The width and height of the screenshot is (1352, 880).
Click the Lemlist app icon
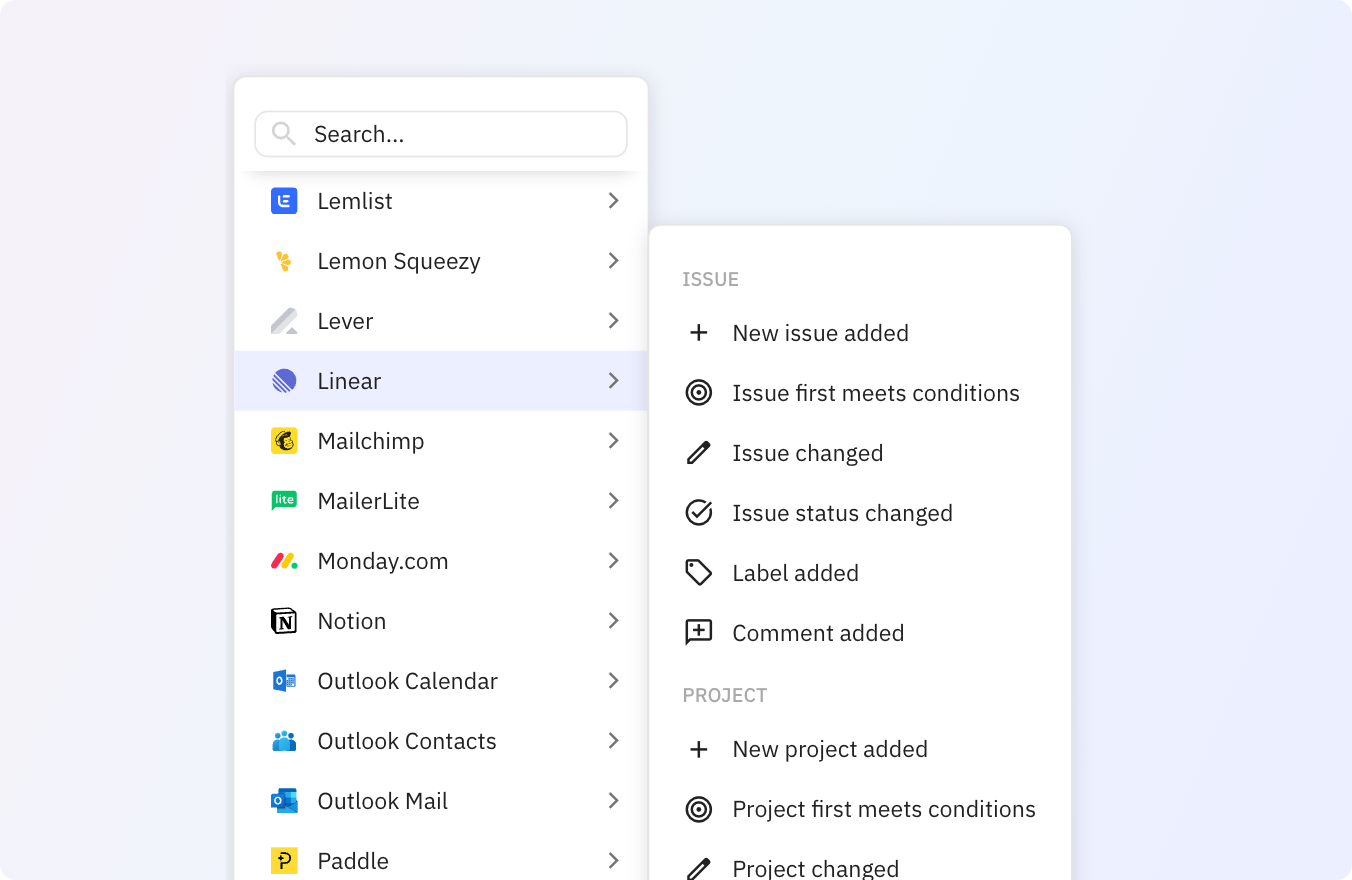click(284, 201)
